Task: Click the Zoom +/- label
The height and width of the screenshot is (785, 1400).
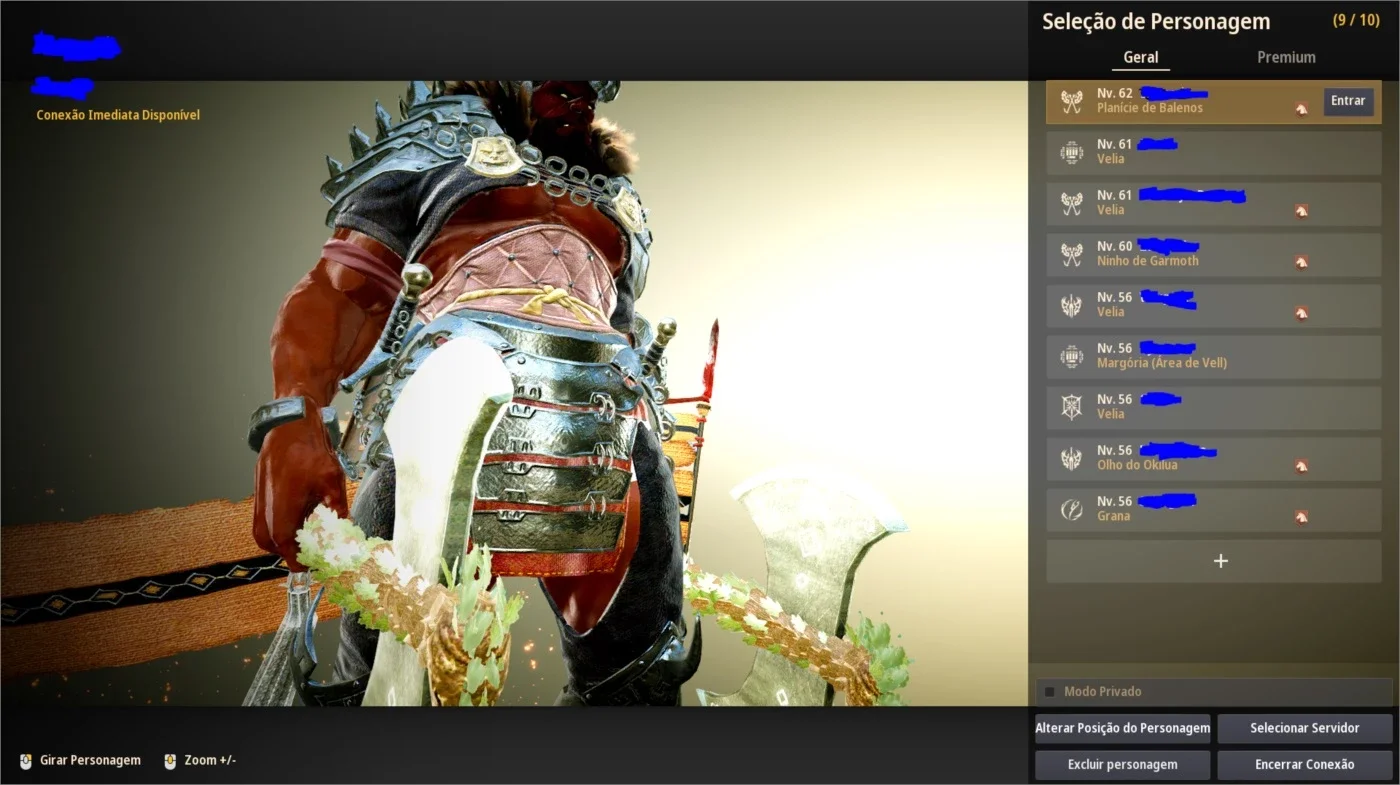Action: [210, 760]
